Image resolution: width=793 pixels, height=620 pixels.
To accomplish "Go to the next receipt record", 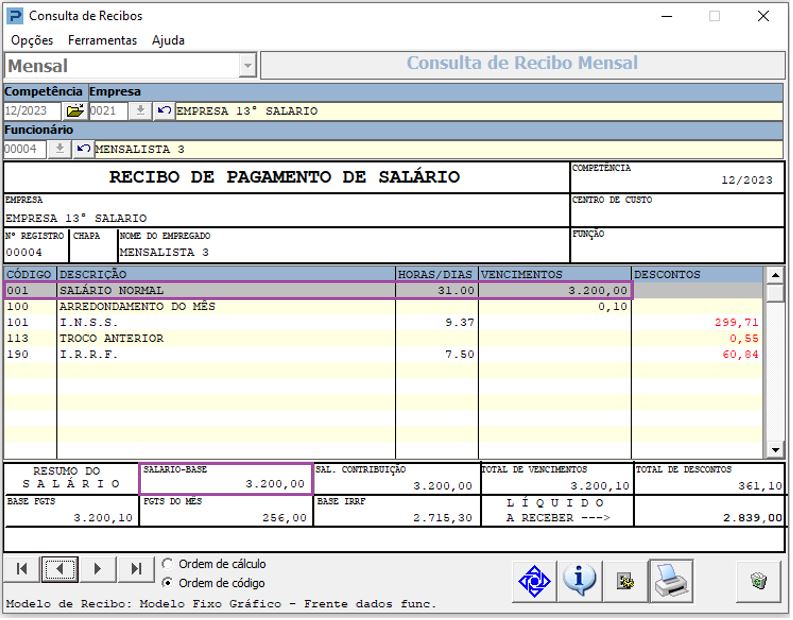I will pyautogui.click(x=98, y=569).
